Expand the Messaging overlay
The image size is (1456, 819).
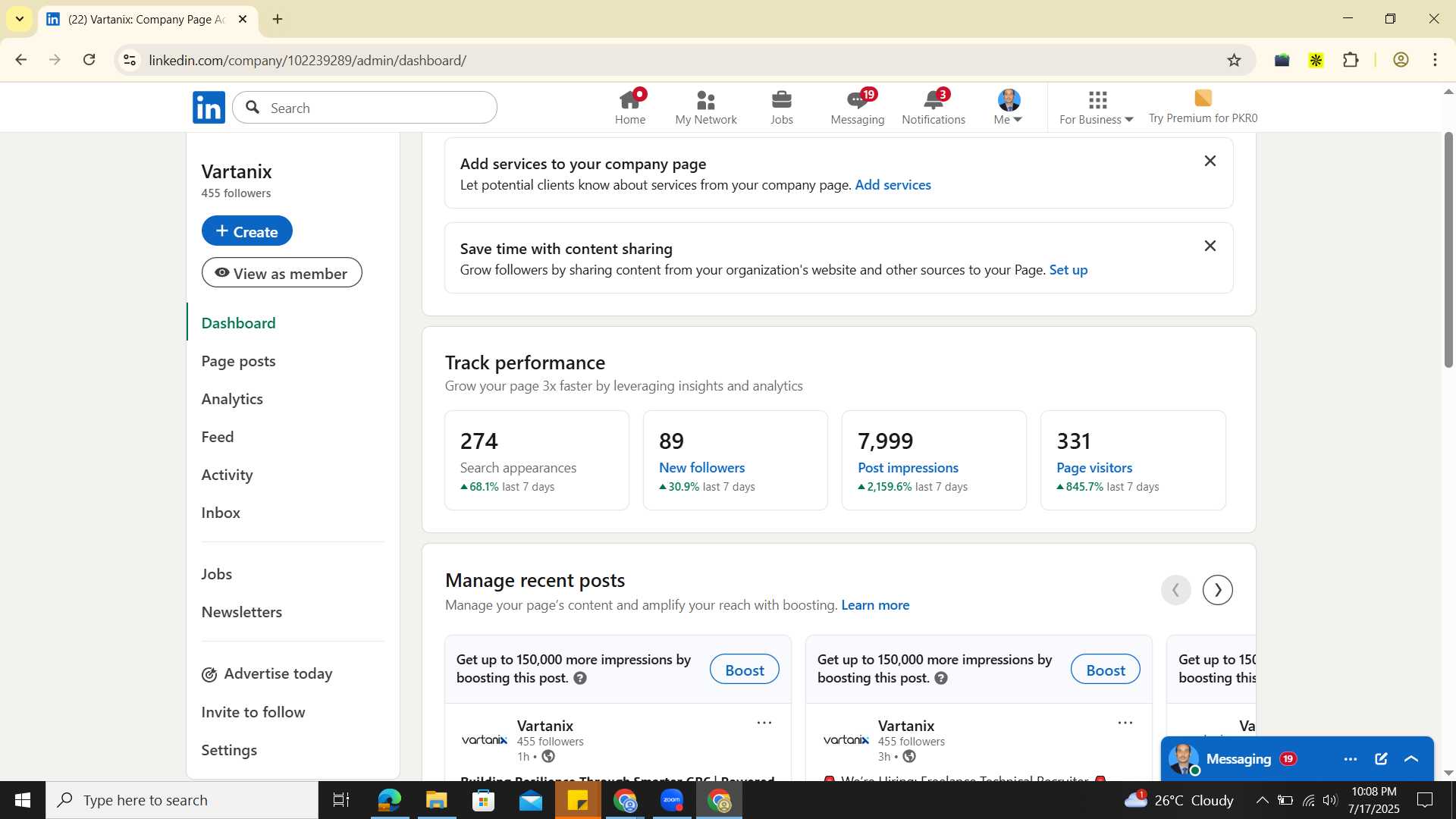pos(1411,759)
